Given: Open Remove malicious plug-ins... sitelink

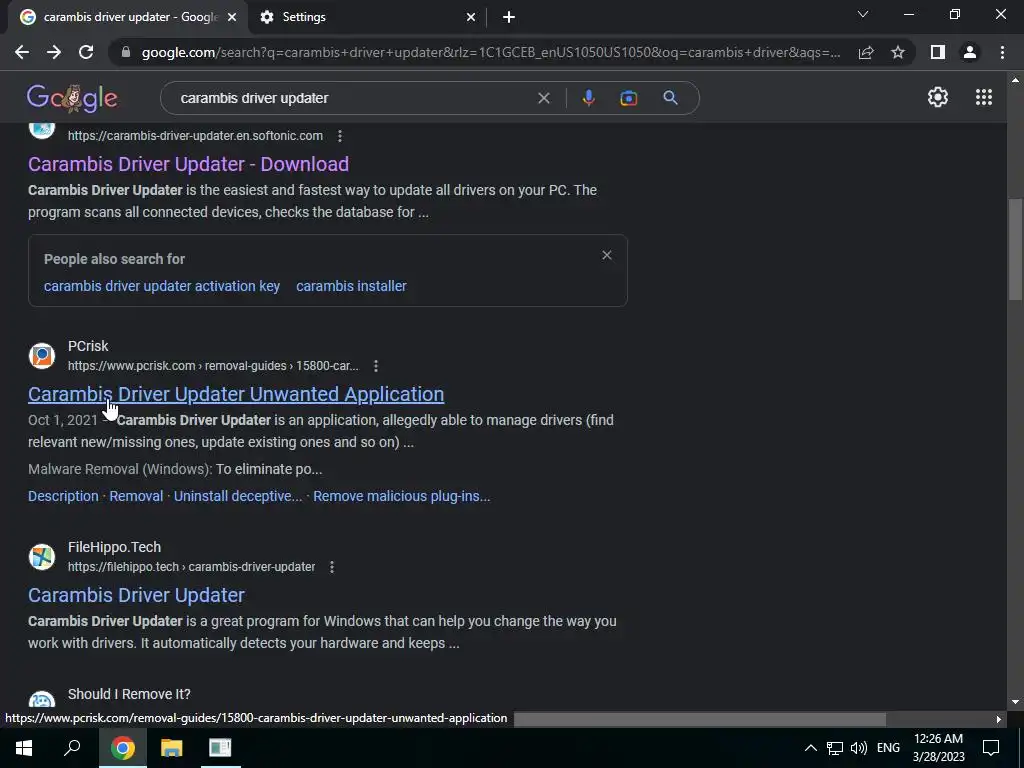Looking at the screenshot, I should point(402,496).
